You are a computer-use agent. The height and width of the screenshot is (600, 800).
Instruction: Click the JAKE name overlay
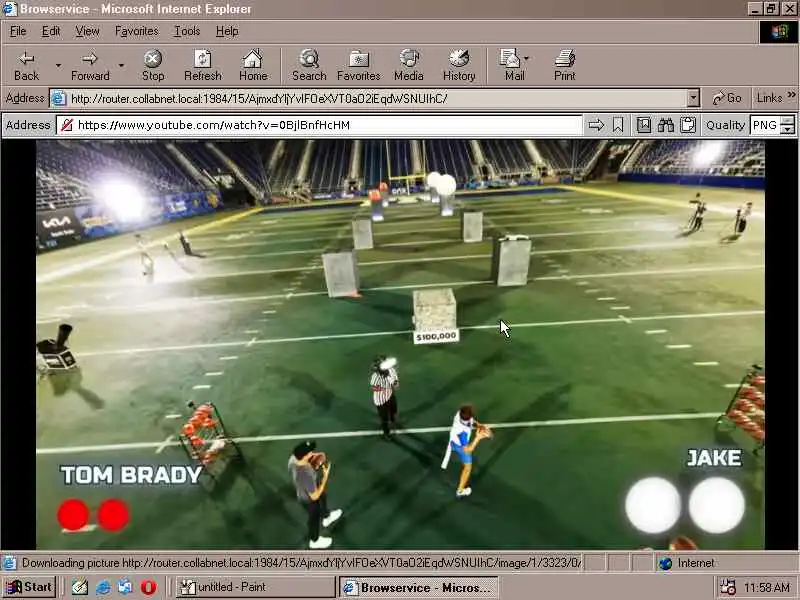[714, 458]
